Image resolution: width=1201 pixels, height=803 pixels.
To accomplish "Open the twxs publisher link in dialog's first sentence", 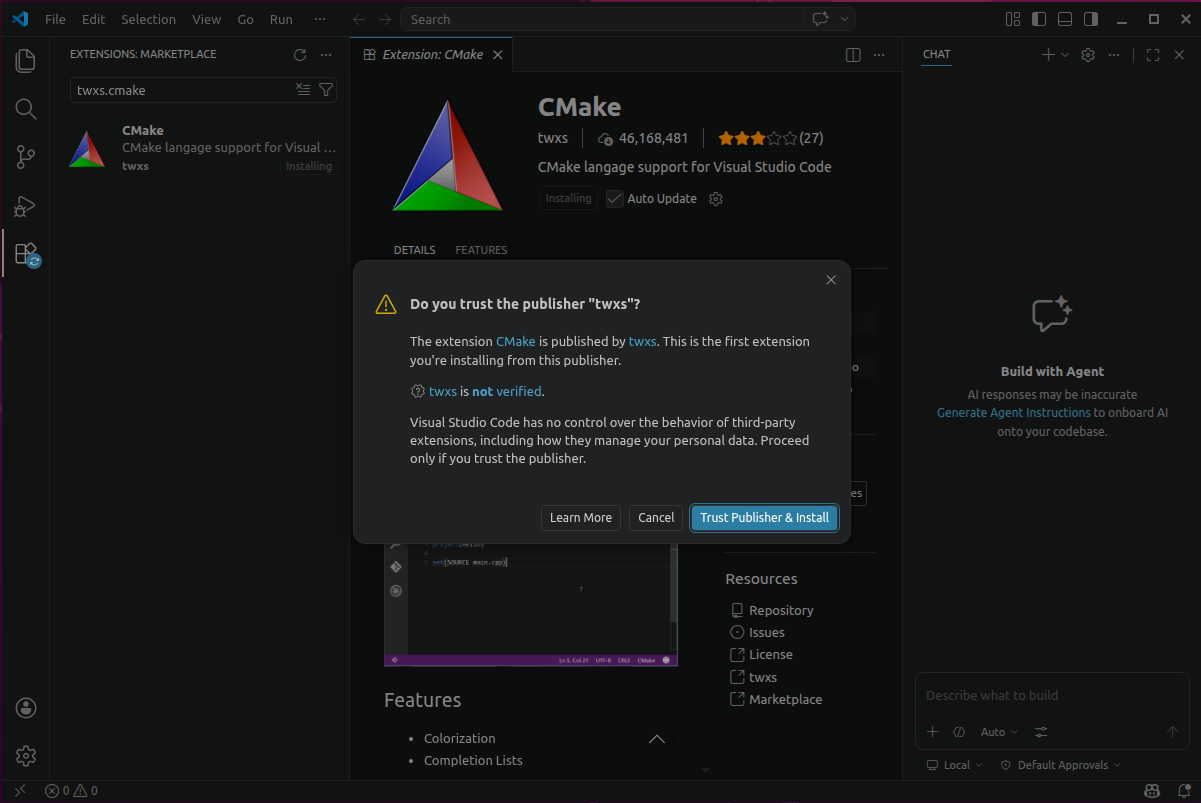I will (642, 341).
